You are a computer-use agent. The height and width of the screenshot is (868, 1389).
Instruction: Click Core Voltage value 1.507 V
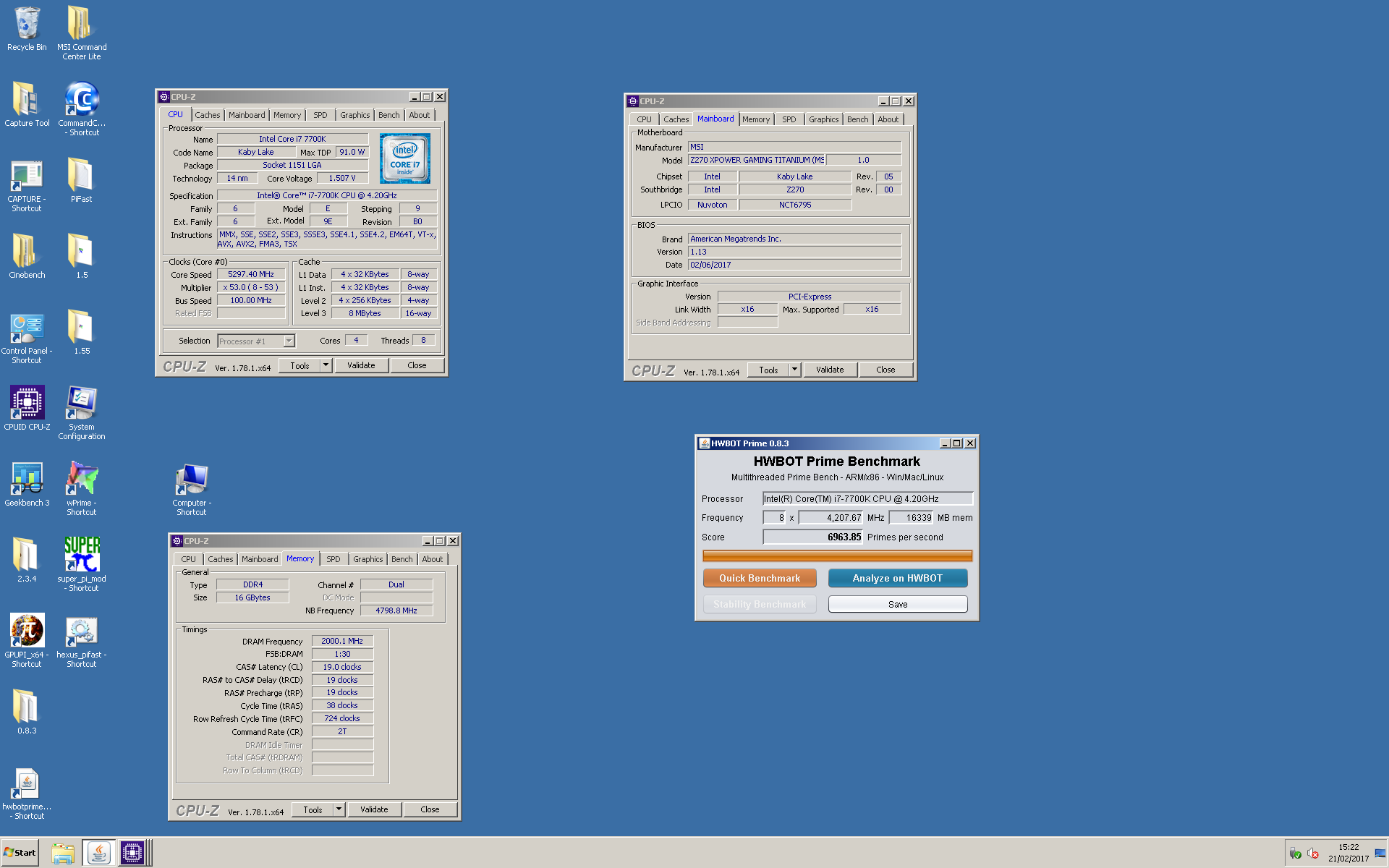[x=342, y=178]
